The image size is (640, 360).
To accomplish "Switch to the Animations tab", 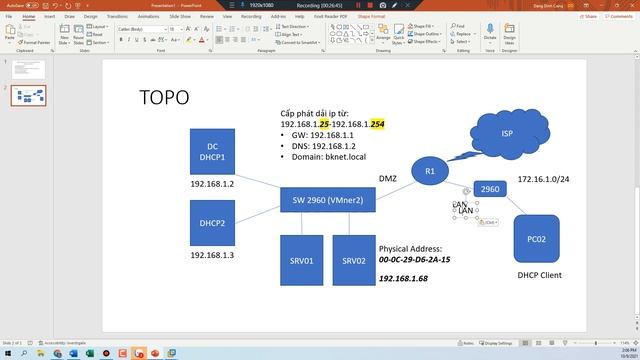I will [x=148, y=17].
